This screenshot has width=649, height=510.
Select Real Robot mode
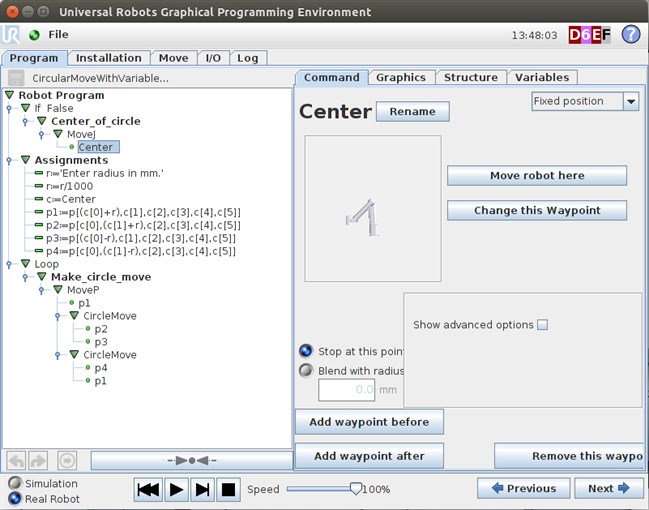[x=15, y=498]
